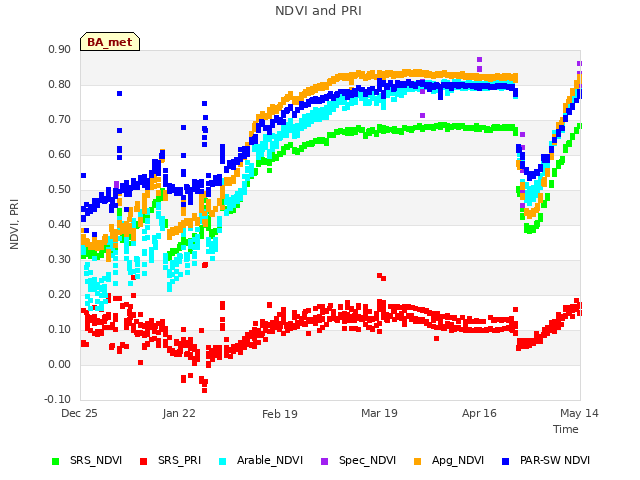The width and height of the screenshot is (640, 480).
Task: Click the 0.30 y-axis tick value
Action: 60,260
